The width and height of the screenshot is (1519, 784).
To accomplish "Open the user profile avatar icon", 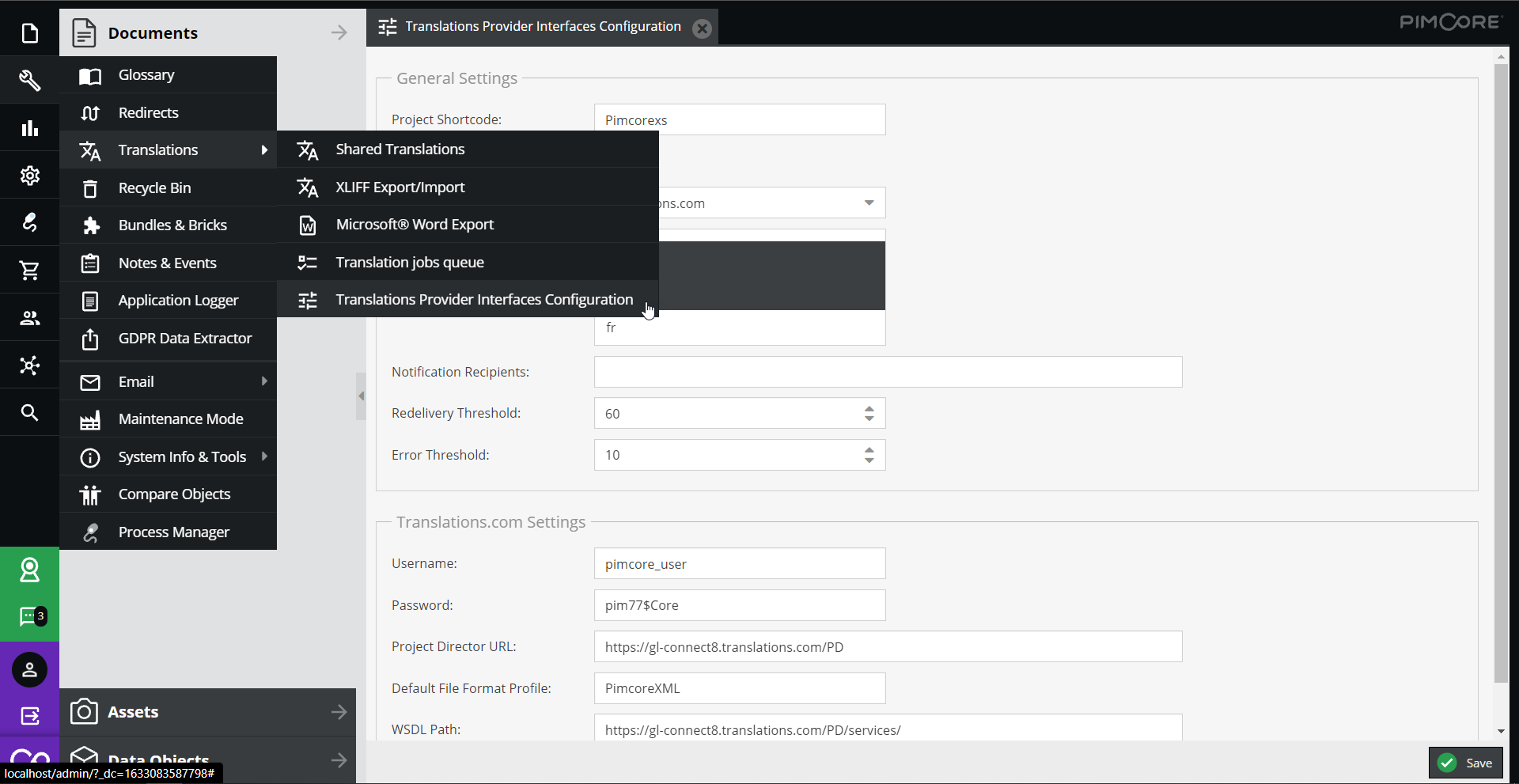I will pyautogui.click(x=29, y=670).
